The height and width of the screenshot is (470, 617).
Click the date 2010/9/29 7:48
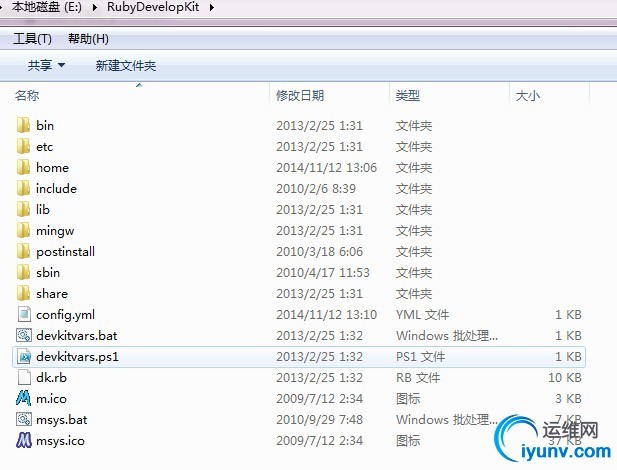coord(320,420)
